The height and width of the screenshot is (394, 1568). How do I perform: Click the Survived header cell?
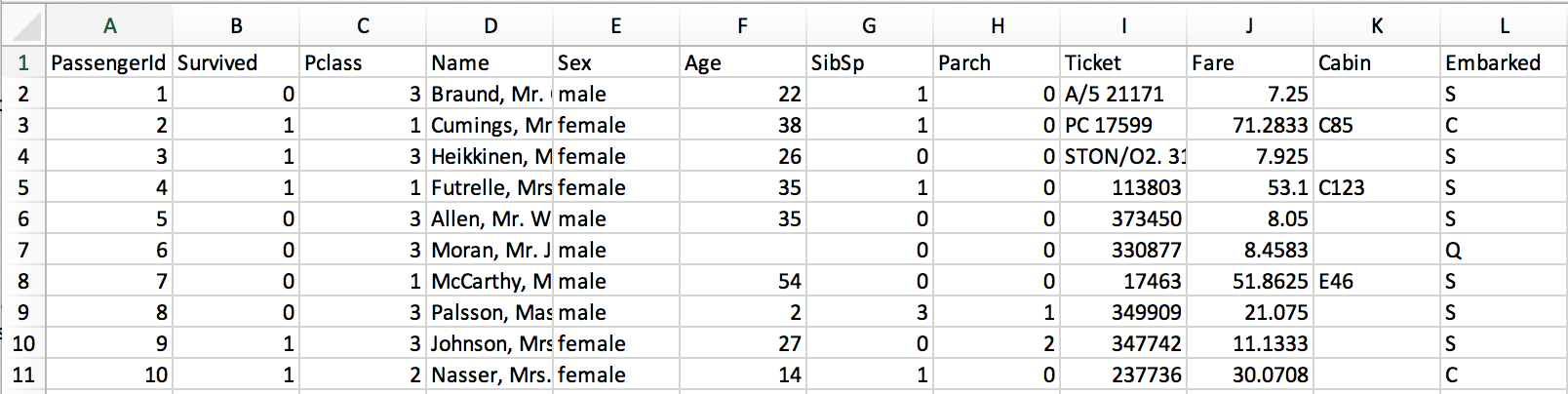point(236,62)
